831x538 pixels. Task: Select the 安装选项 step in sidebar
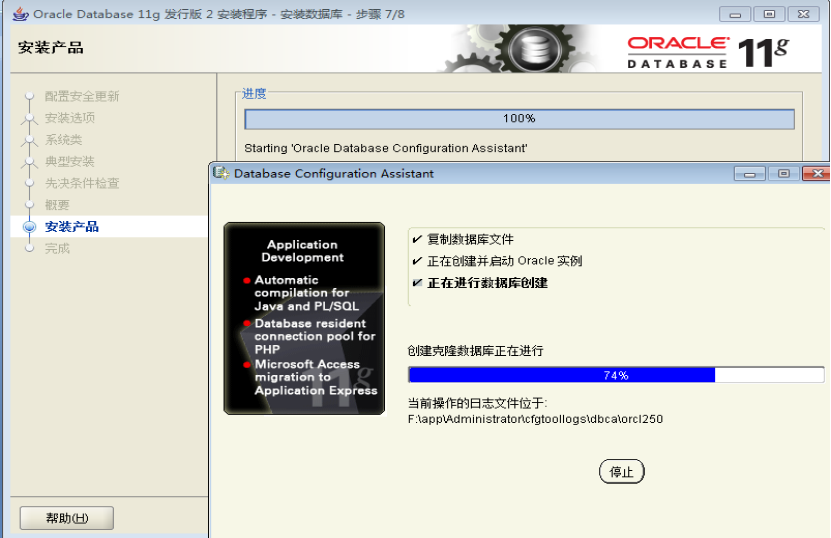[69, 118]
